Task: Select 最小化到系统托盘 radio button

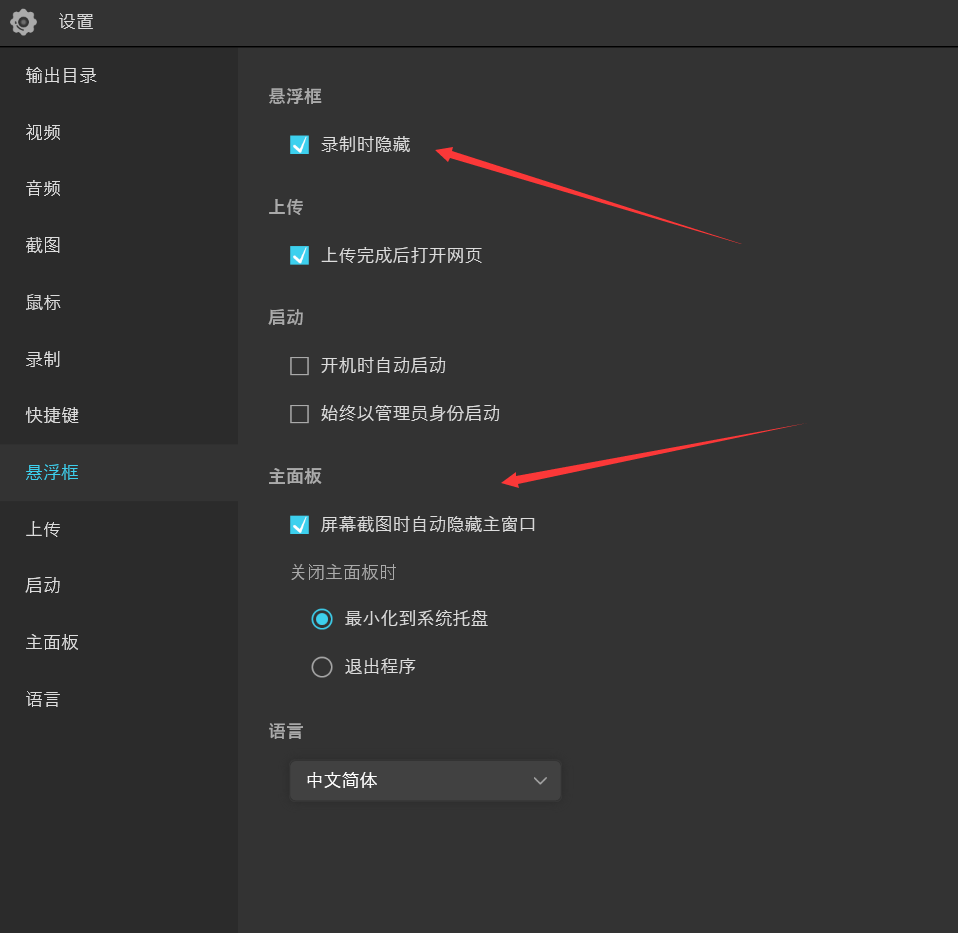Action: (322, 619)
